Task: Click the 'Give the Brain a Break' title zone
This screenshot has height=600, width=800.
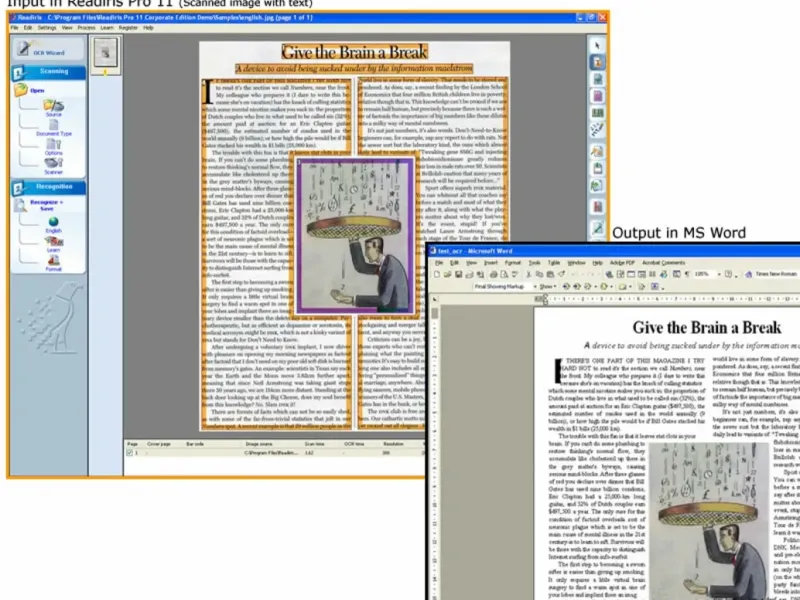Action: (355, 52)
